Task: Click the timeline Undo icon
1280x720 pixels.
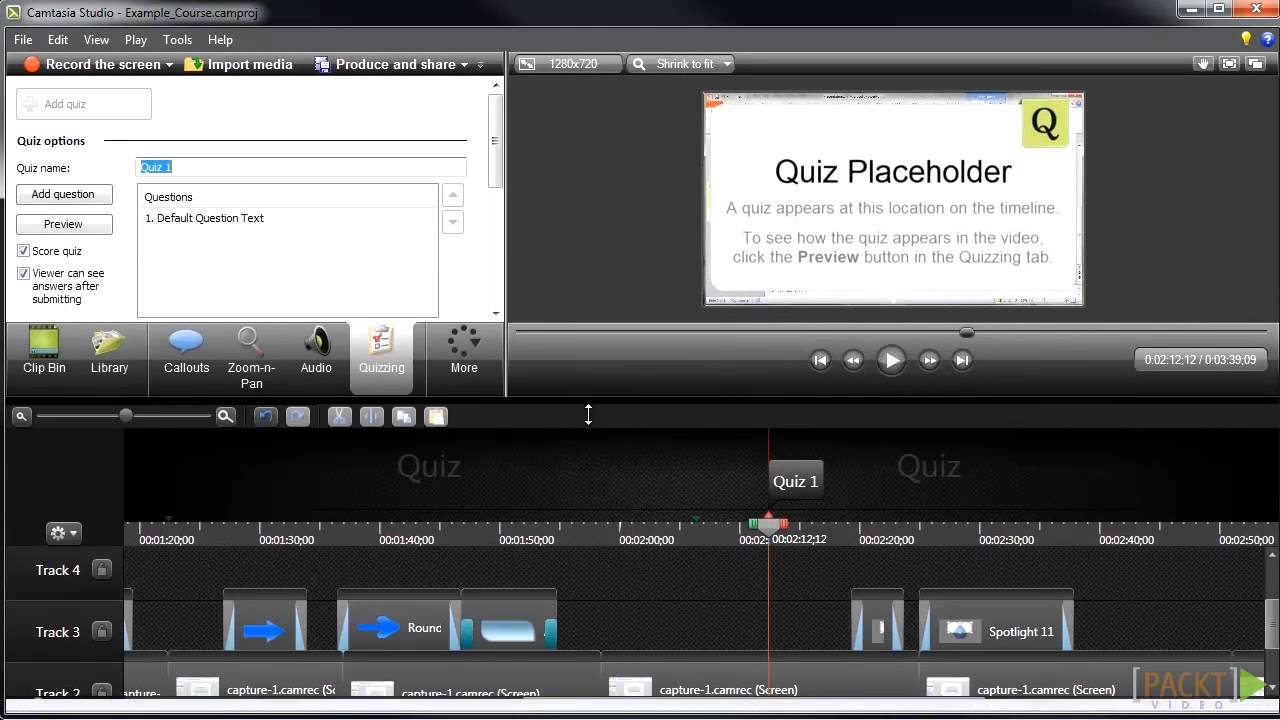Action: pyautogui.click(x=265, y=416)
